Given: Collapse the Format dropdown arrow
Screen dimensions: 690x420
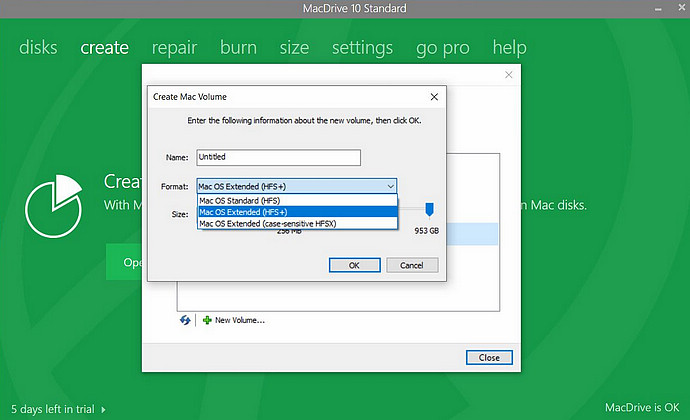Looking at the screenshot, I should pos(390,186).
